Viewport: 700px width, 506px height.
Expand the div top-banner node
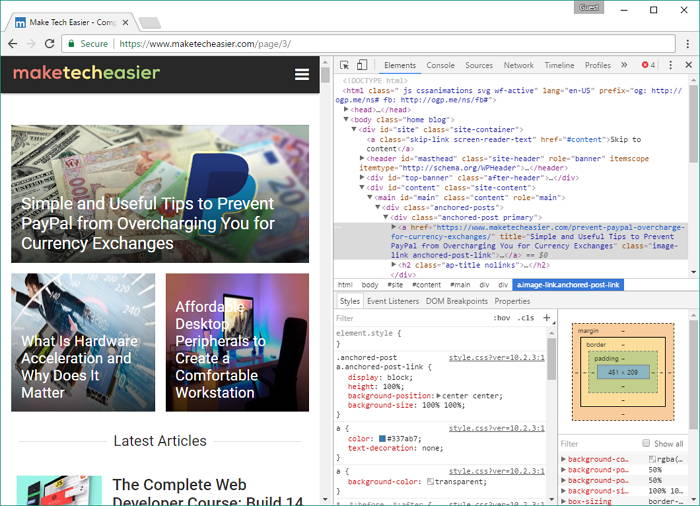362,177
